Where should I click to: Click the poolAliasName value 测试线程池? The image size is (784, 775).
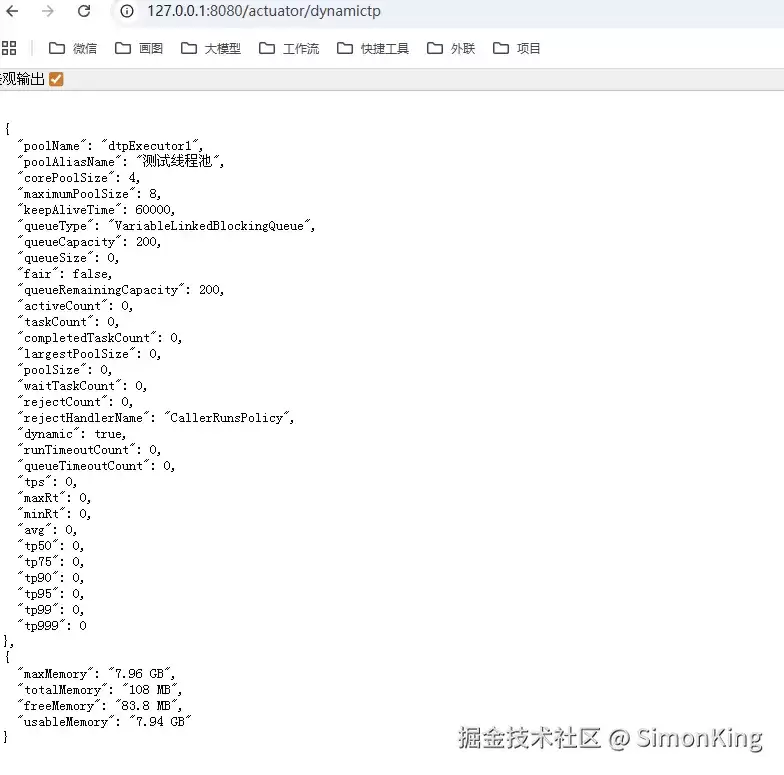click(177, 161)
